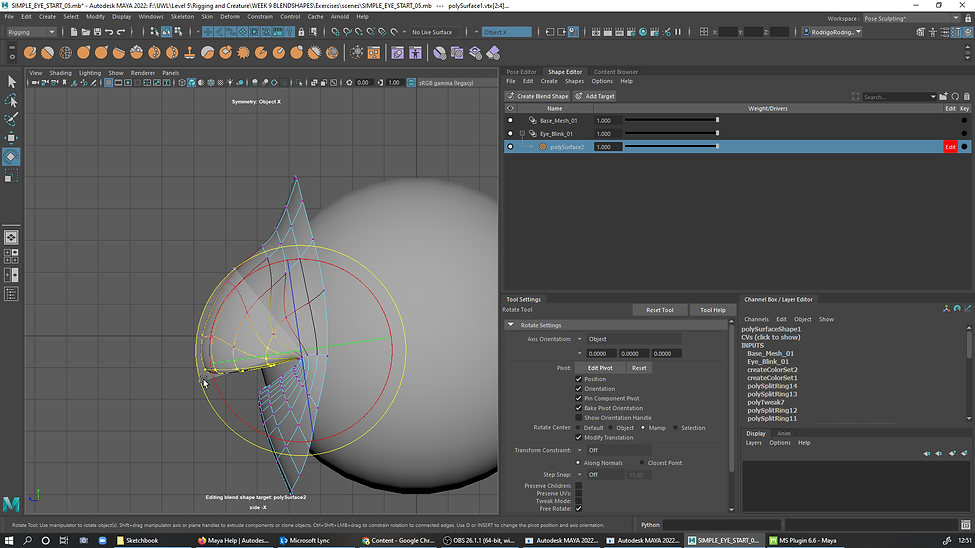975x548 pixels.
Task: Uncheck the Orientation pivot checkbox
Action: coord(578,389)
